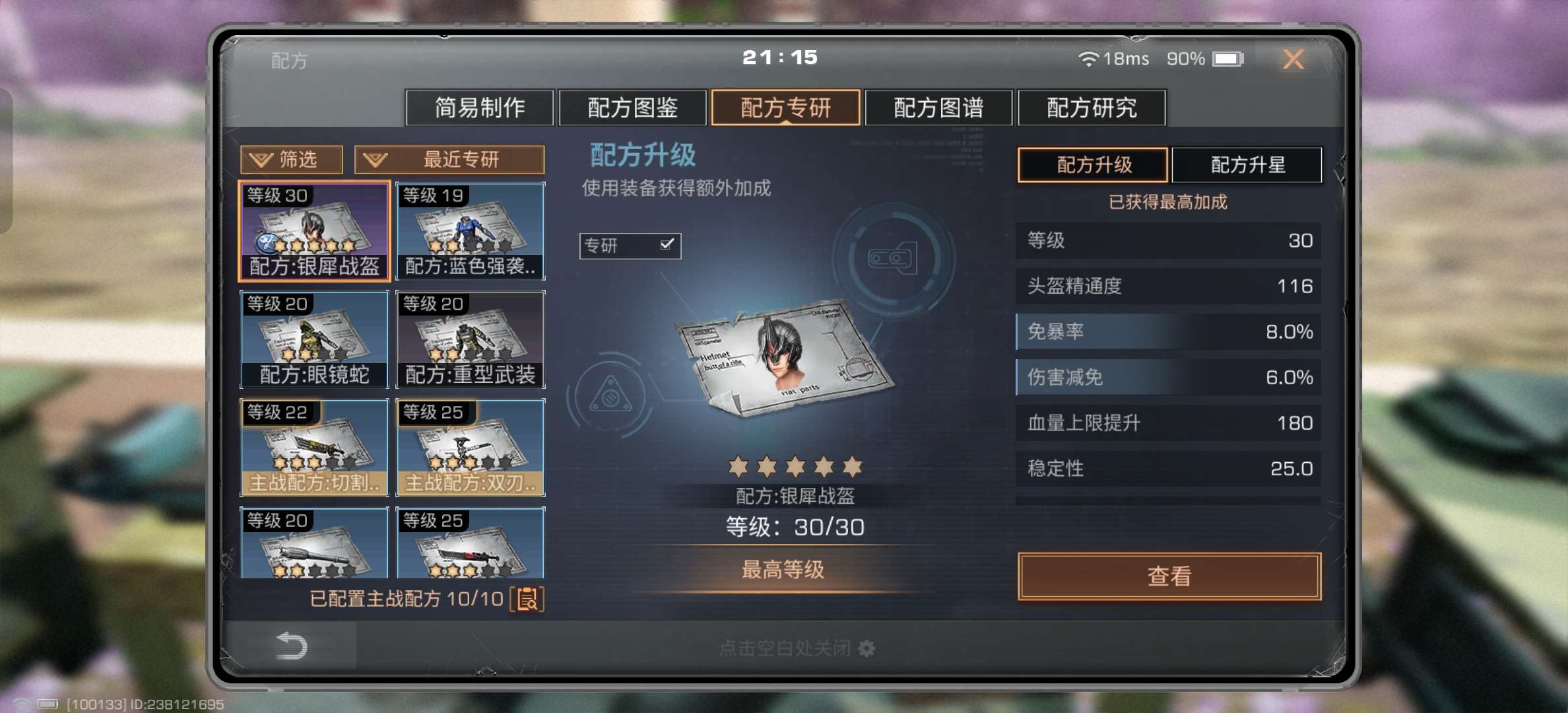Tap the back arrow icon

(x=292, y=646)
